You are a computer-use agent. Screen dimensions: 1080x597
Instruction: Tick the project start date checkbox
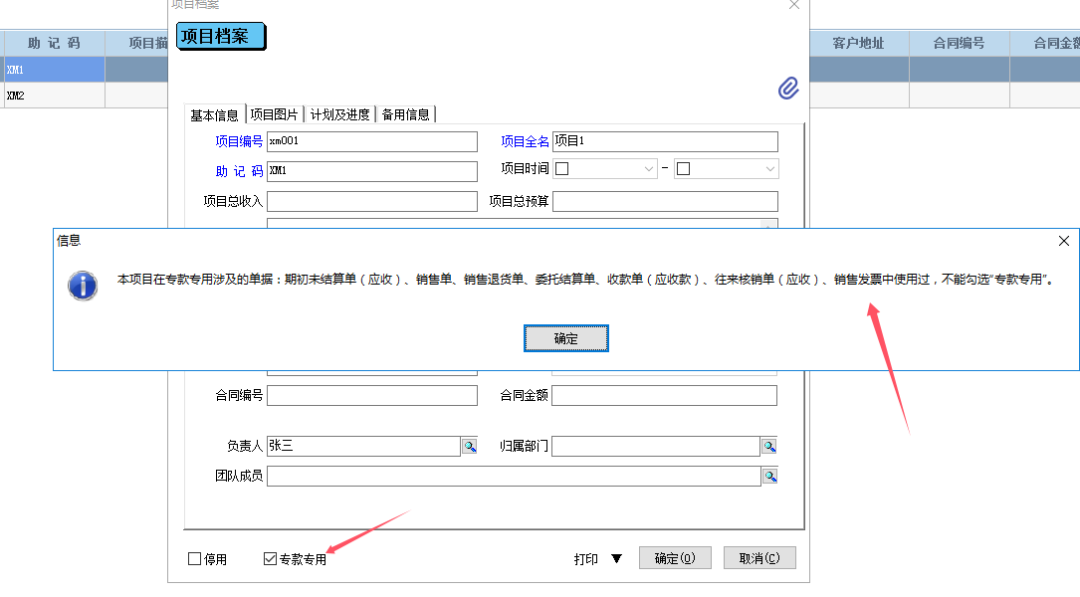(562, 169)
